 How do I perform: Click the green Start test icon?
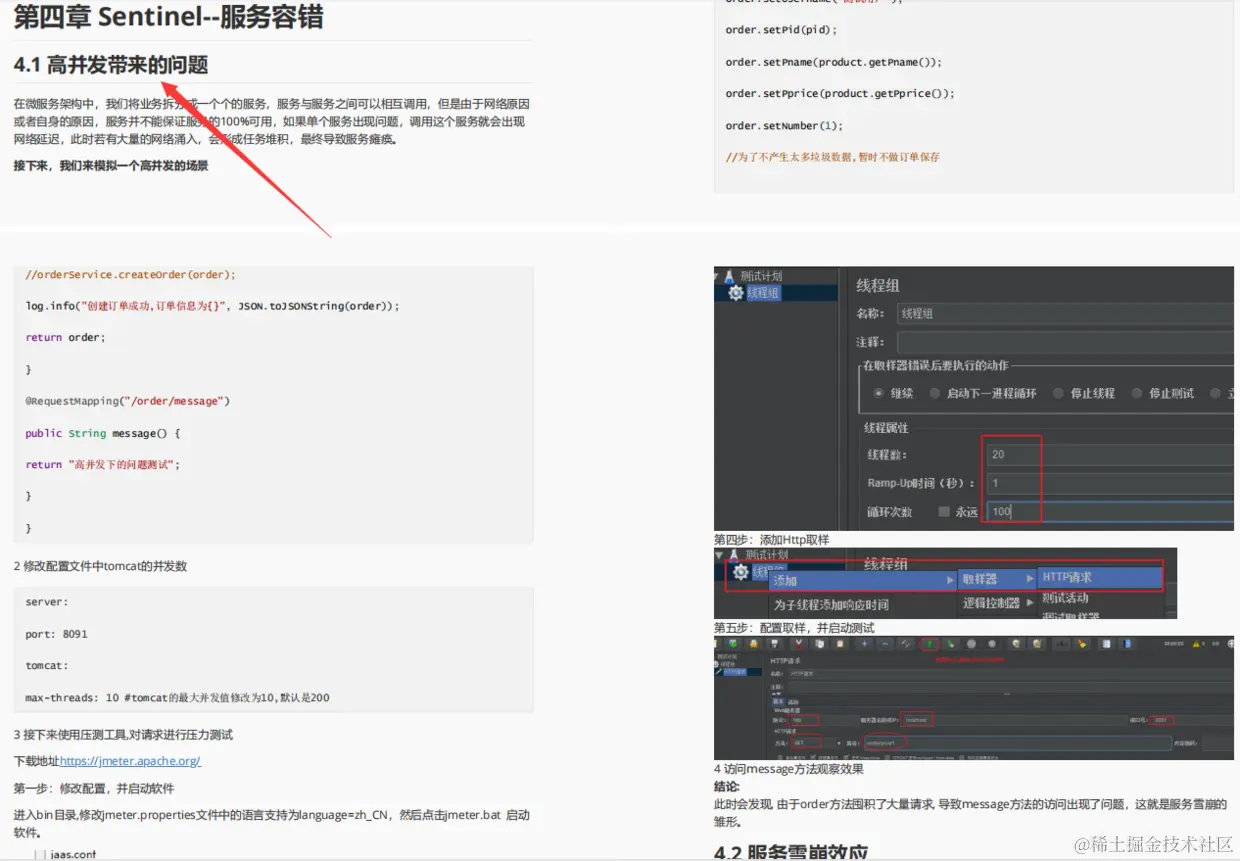(x=929, y=643)
